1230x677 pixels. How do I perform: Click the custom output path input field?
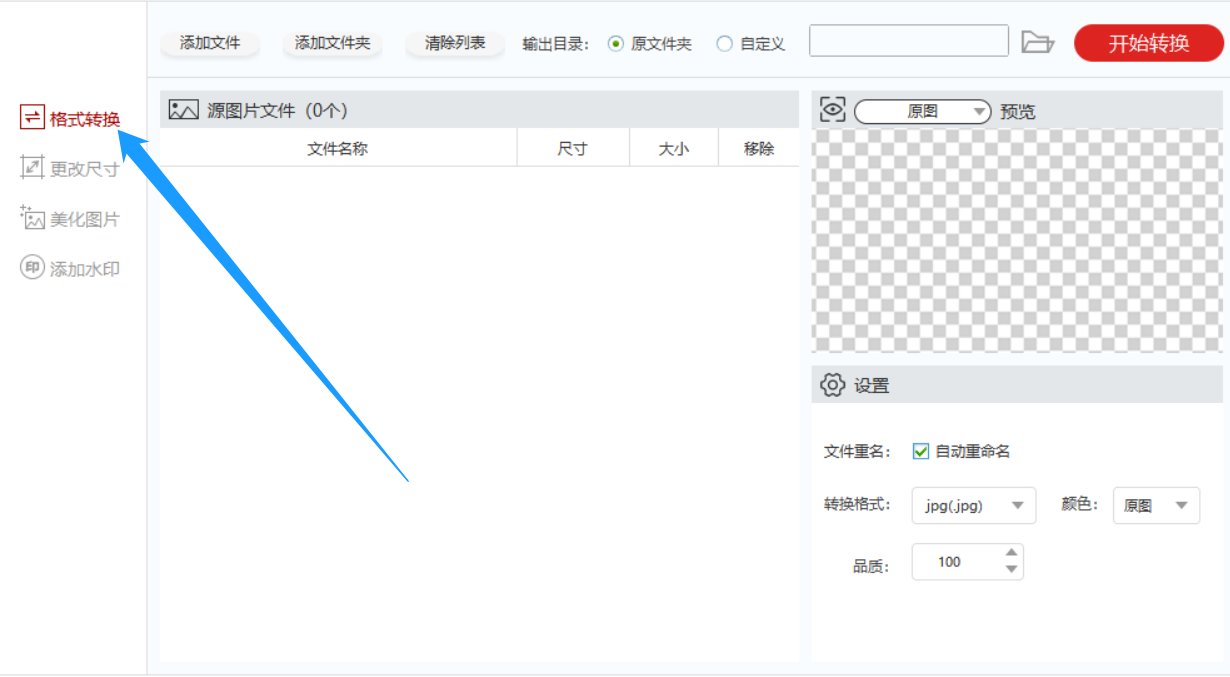(x=908, y=40)
